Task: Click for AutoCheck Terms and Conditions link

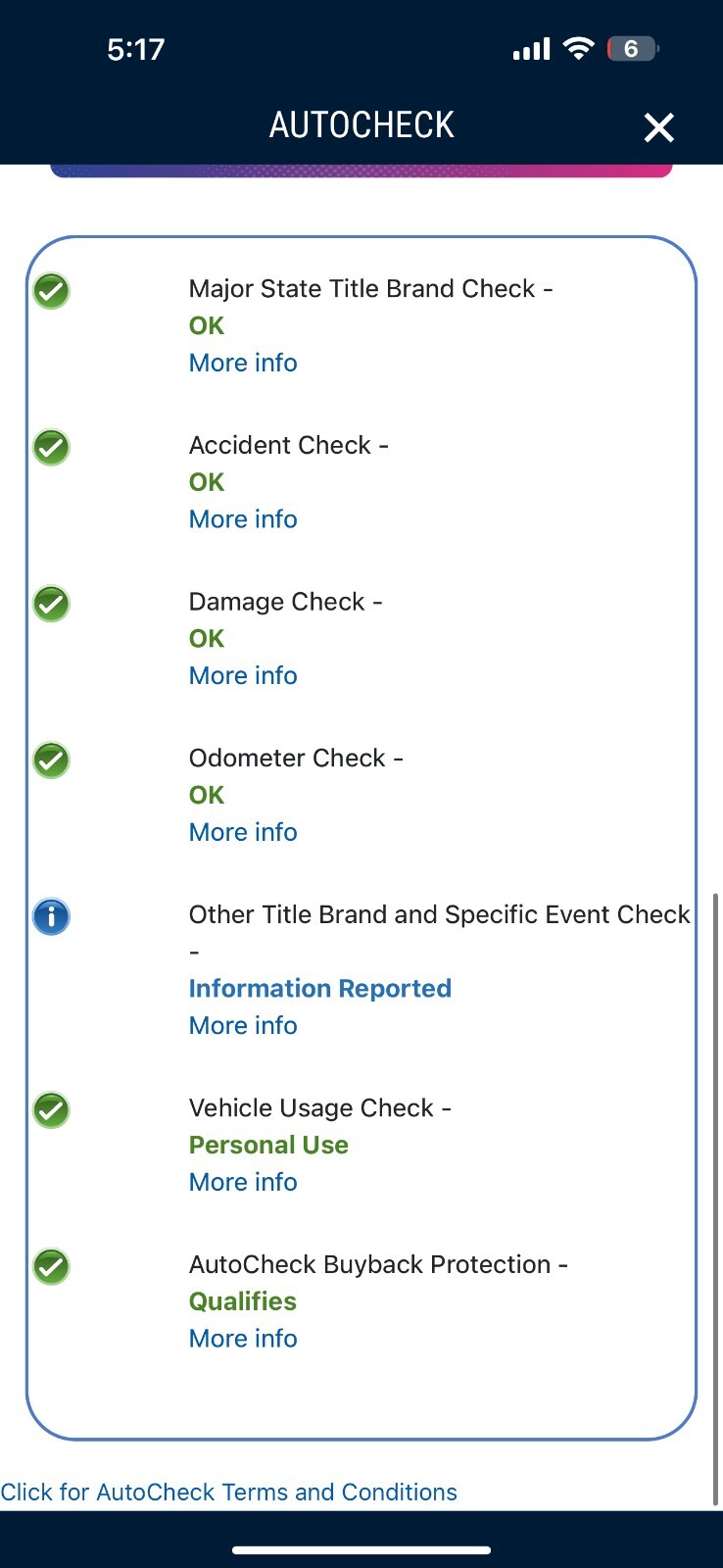Action: (x=229, y=1492)
